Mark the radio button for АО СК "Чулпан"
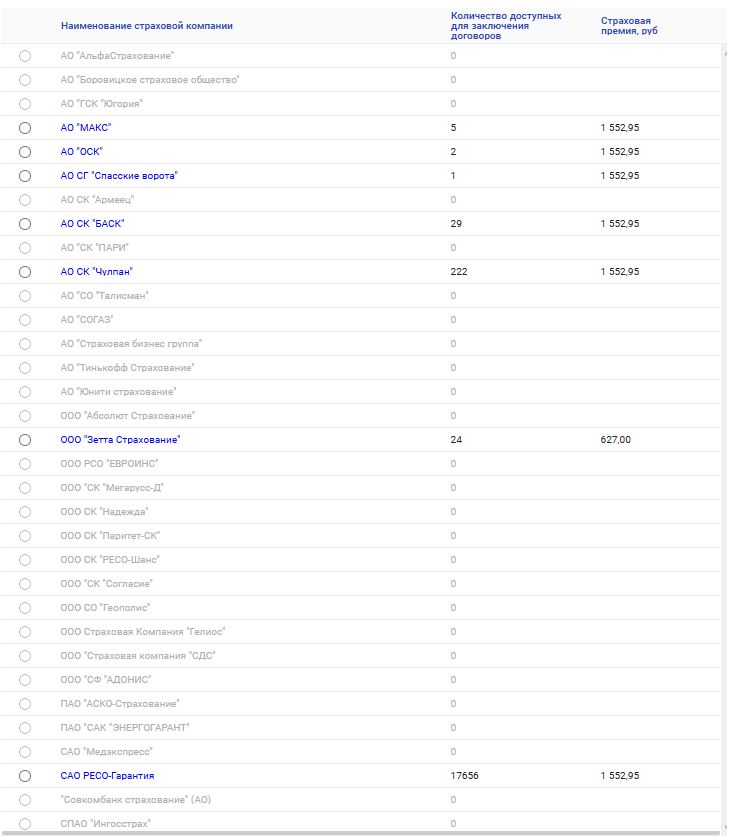The image size is (740, 839). [25, 272]
